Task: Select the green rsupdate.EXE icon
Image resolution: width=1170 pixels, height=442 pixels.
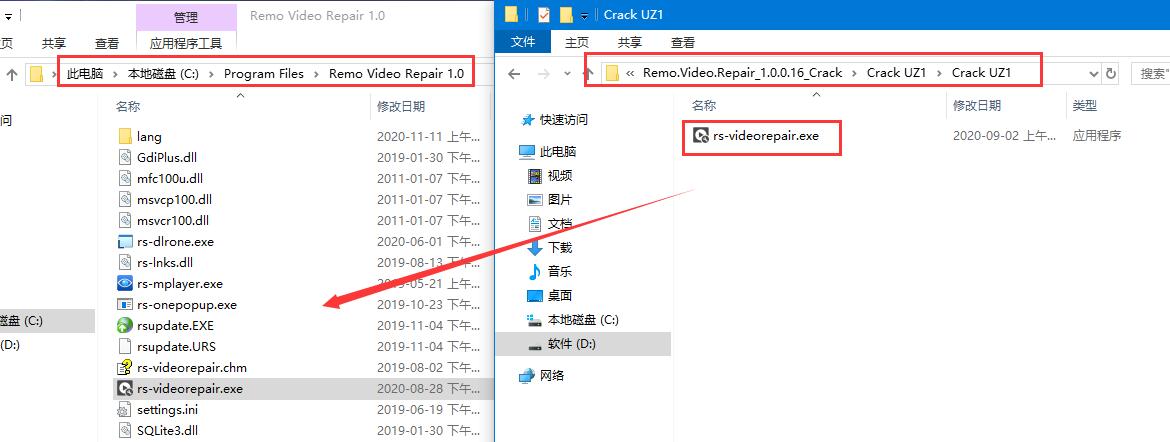Action: click(x=125, y=326)
